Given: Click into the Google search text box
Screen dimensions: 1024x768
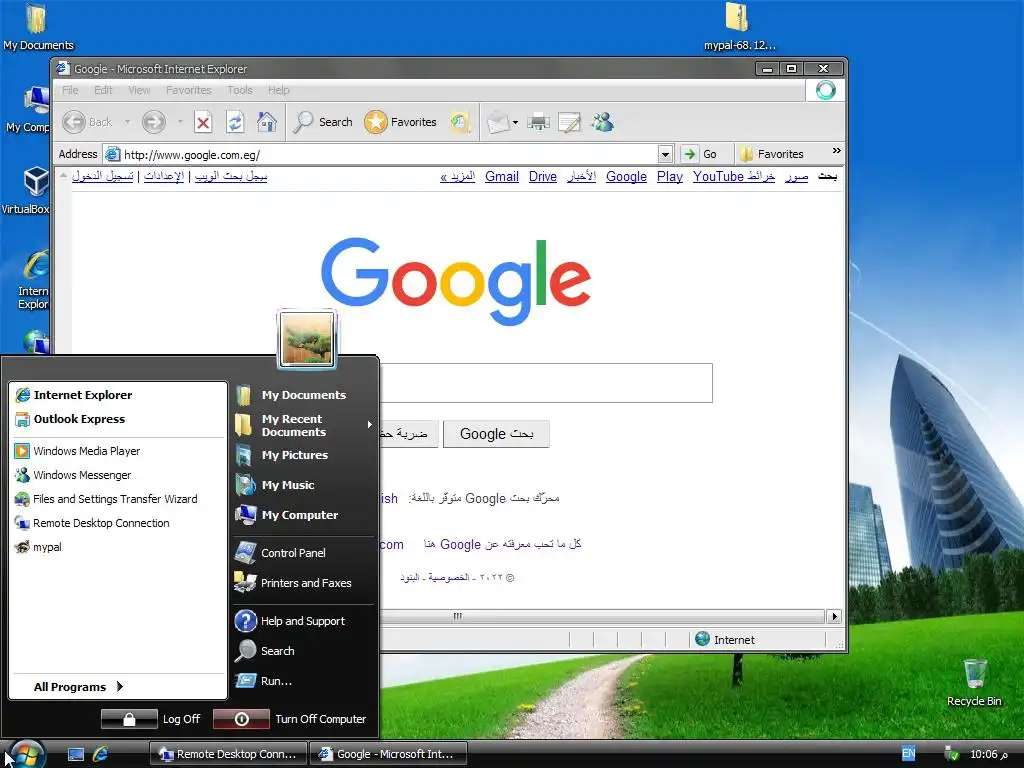Looking at the screenshot, I should click(x=546, y=383).
